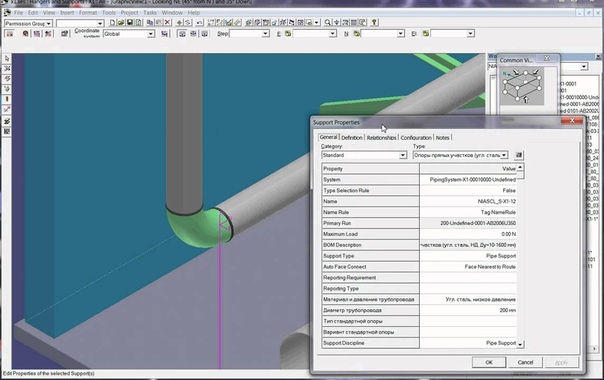Open the Category Standard dropdown
604x380 pixels.
point(364,155)
